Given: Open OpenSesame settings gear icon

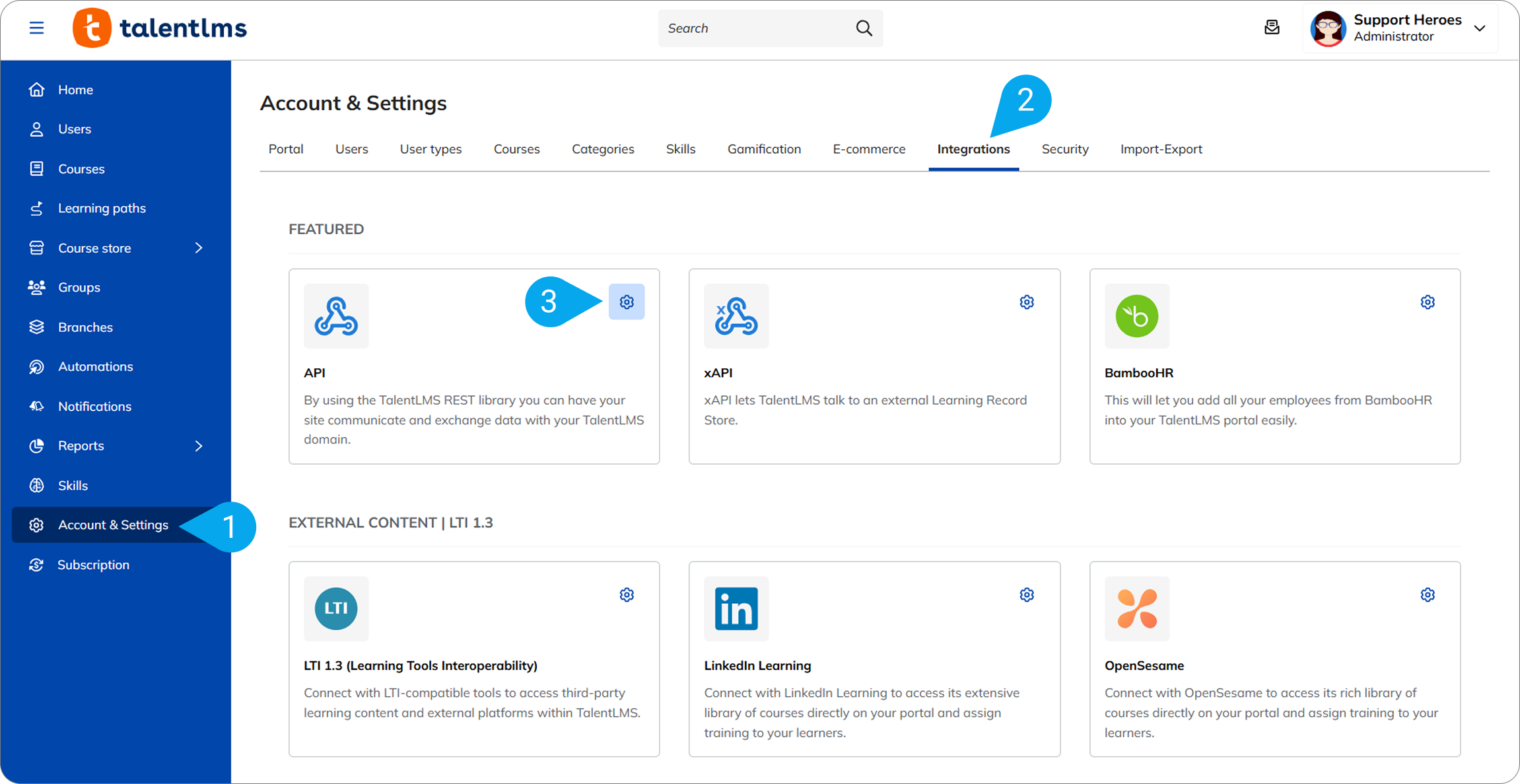Looking at the screenshot, I should (x=1427, y=595).
